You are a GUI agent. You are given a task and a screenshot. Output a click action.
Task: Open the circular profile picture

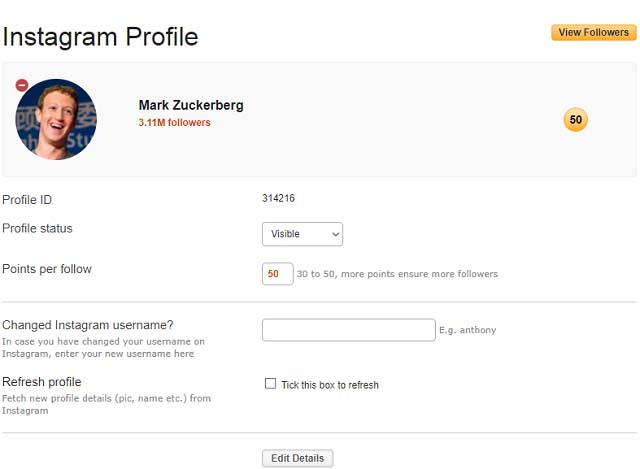pyautogui.click(x=56, y=119)
